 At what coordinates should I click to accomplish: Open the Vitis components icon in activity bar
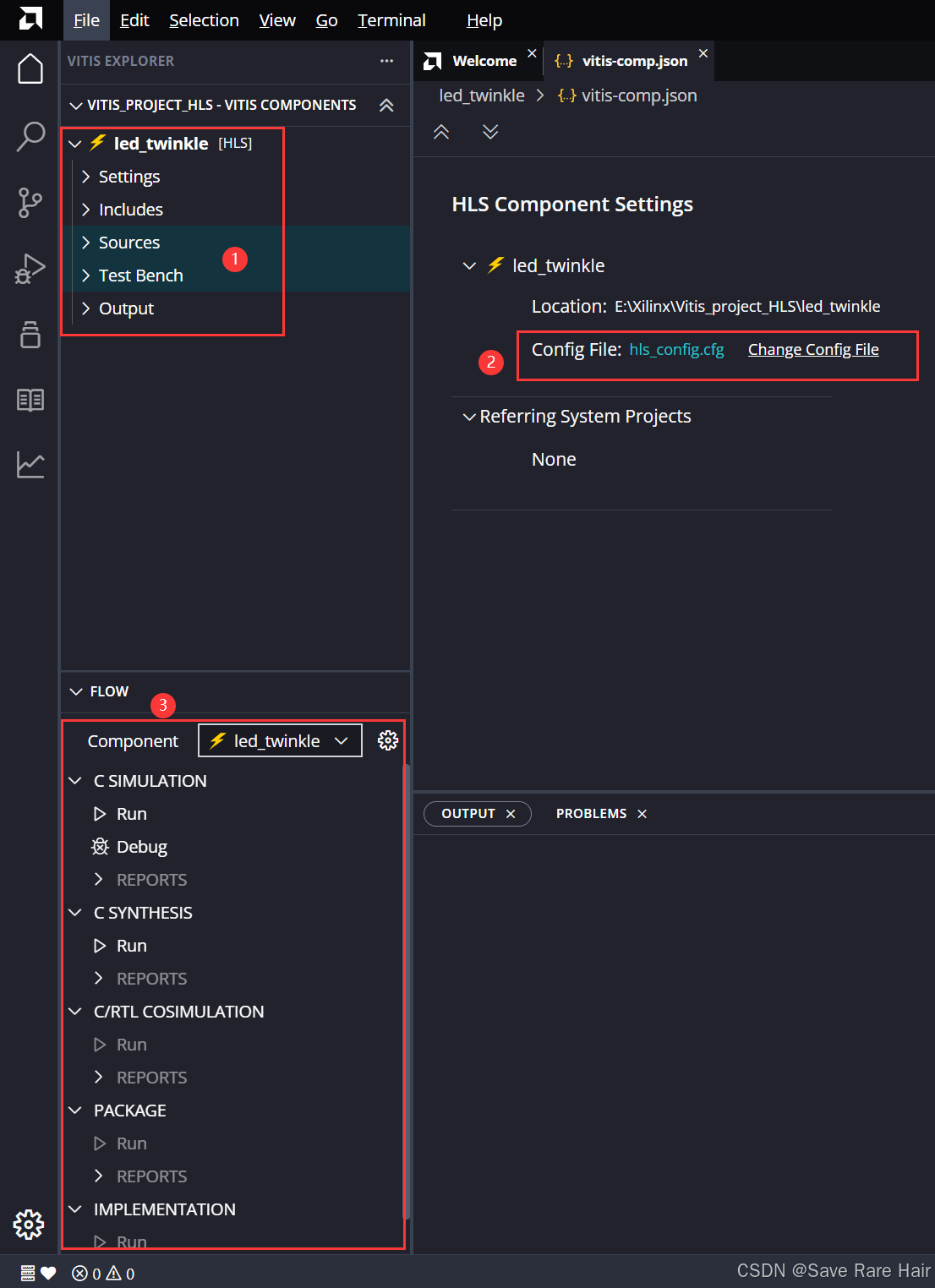point(30,335)
